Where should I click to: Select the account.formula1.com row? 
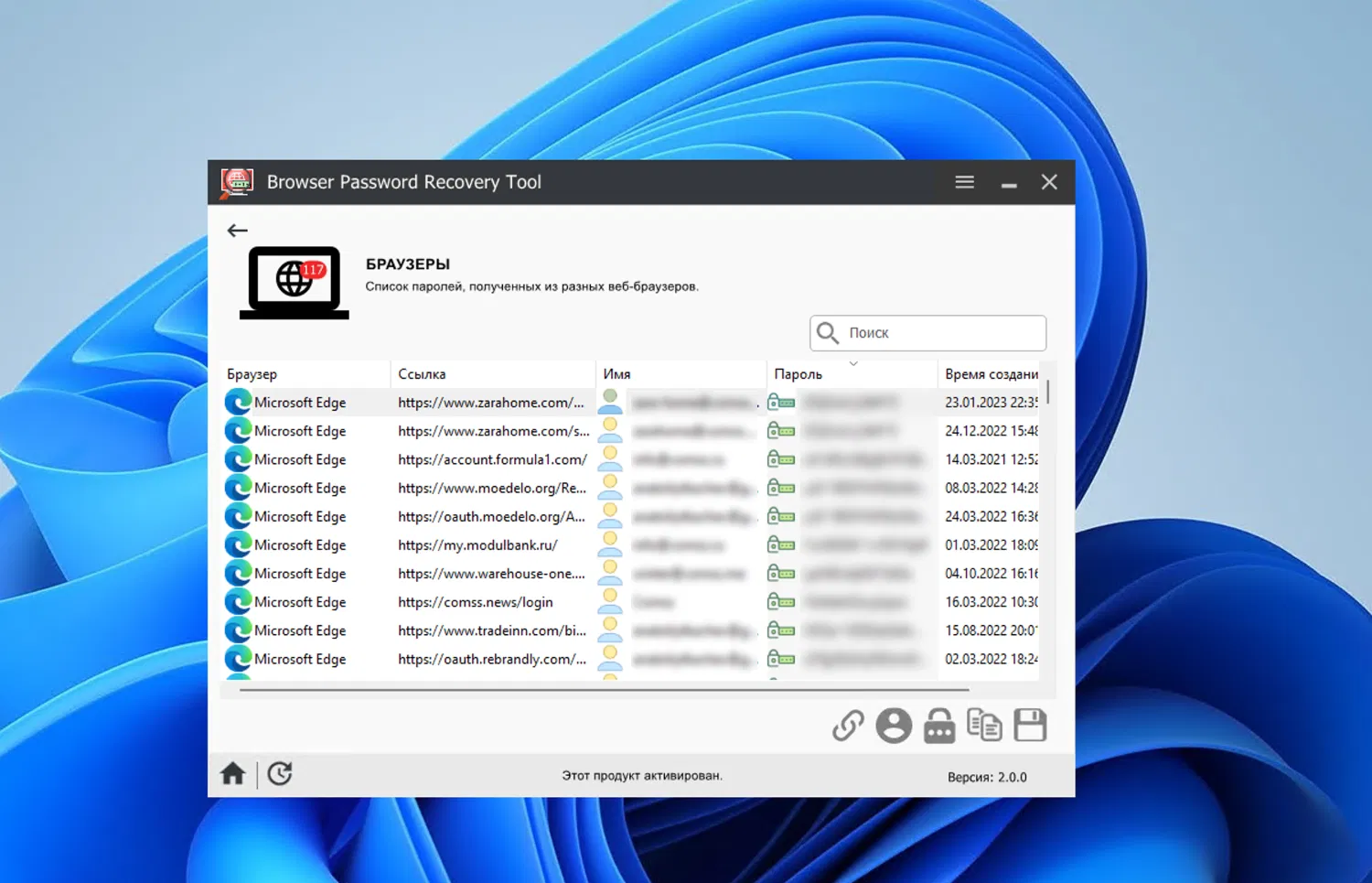pos(631,459)
